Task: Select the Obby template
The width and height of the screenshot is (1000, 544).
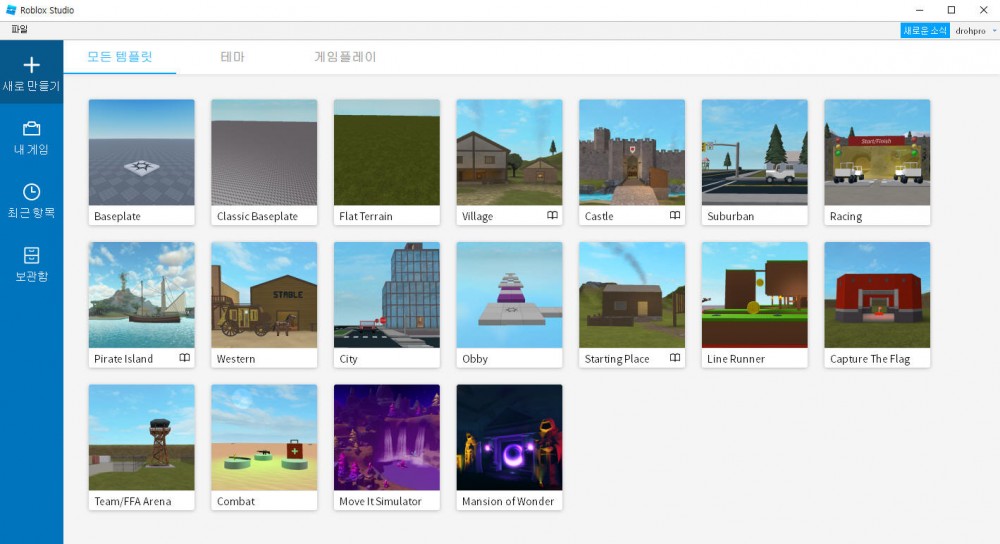Action: coord(509,304)
